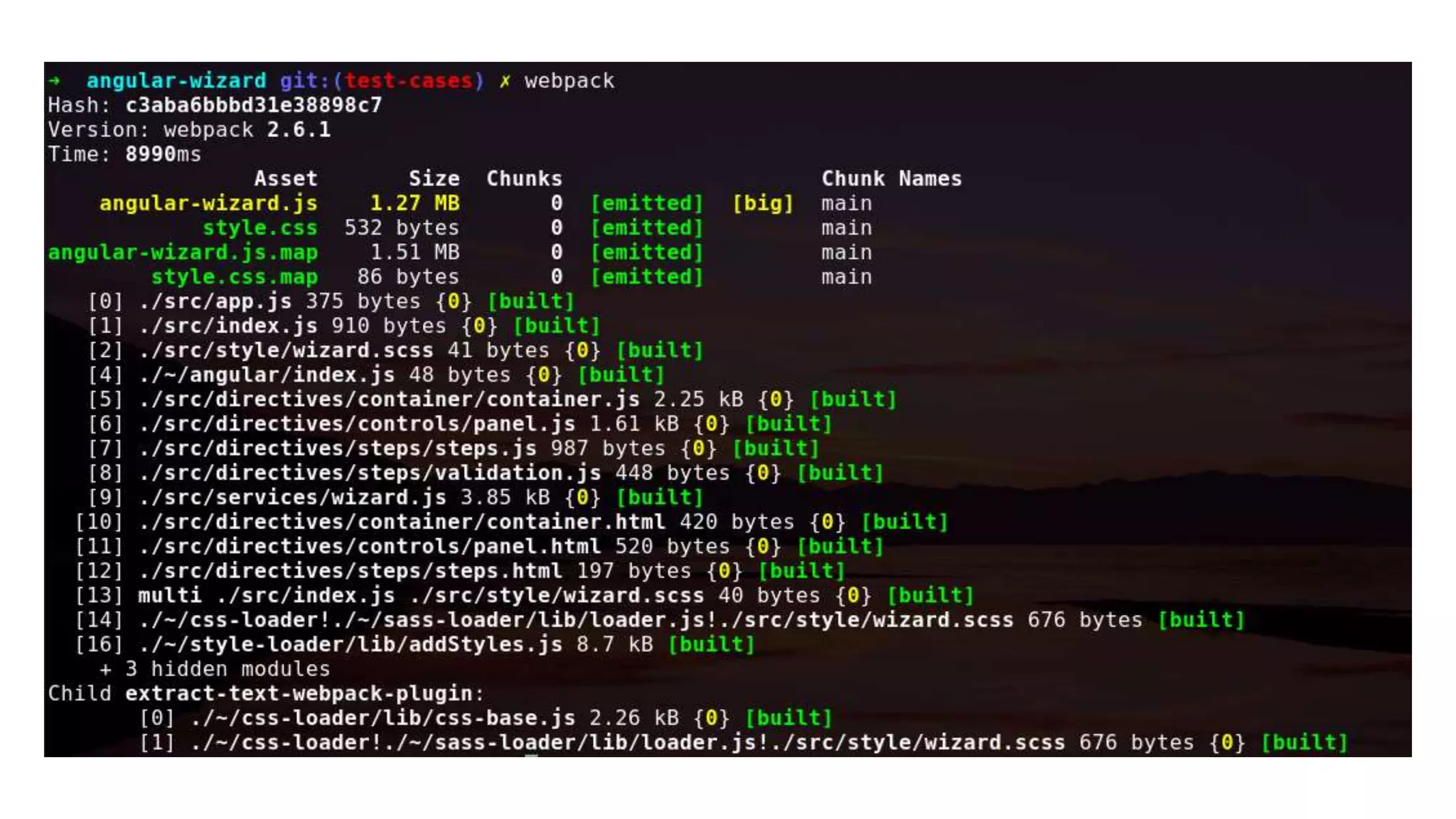Click the Chunks column header
The height and width of the screenshot is (819, 1456).
524,178
